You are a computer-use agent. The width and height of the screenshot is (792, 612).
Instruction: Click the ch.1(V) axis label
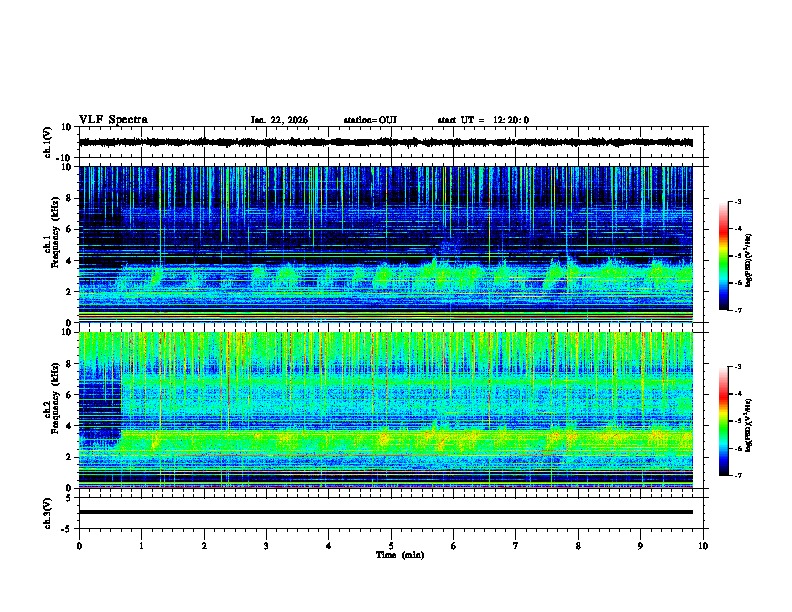point(48,142)
